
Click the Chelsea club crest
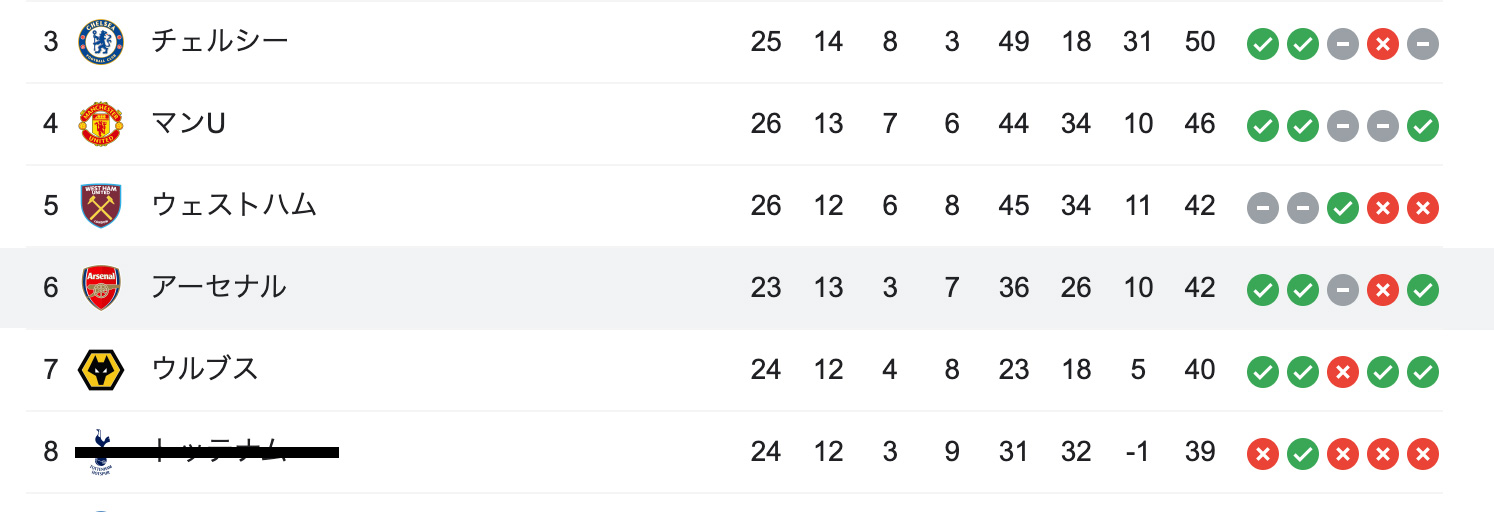click(x=101, y=42)
